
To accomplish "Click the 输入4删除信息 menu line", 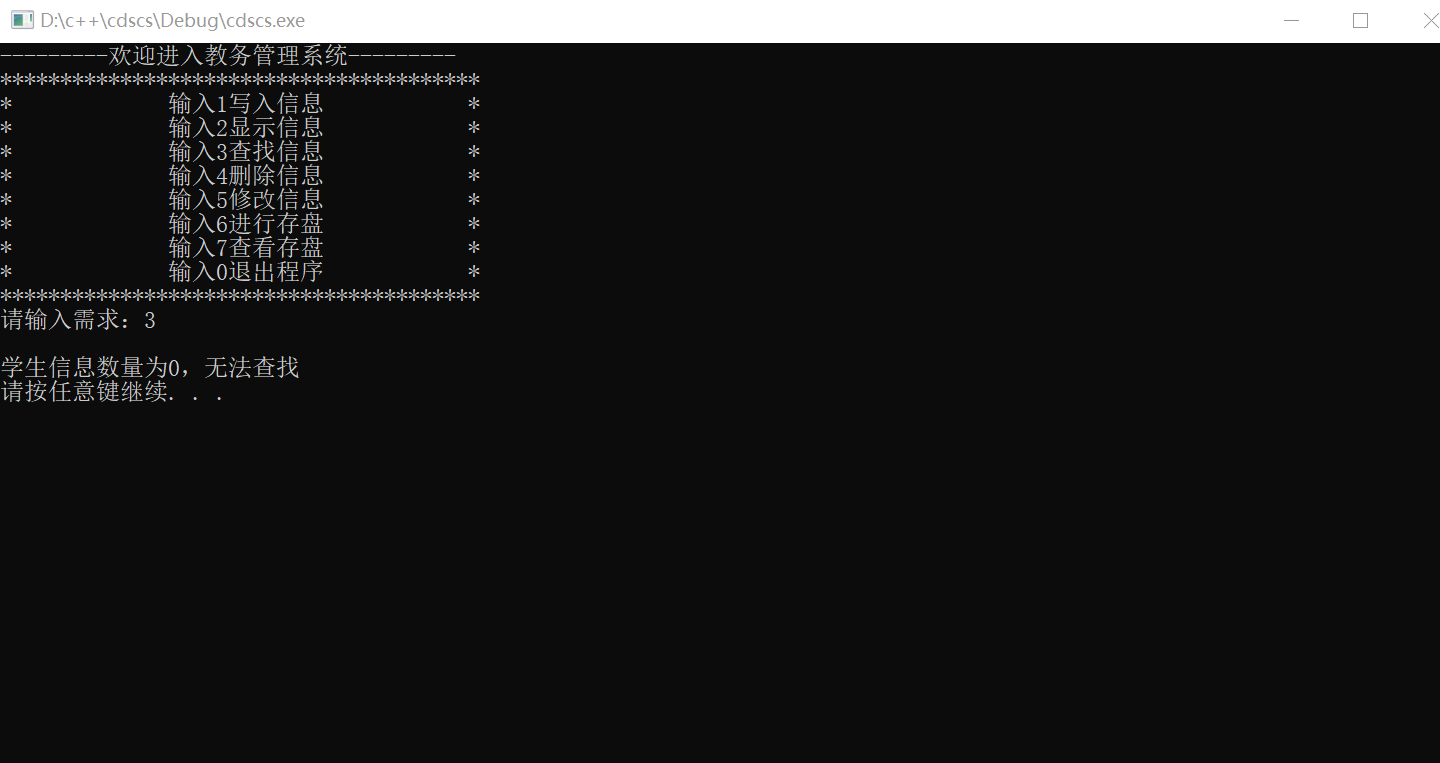I will coord(246,176).
